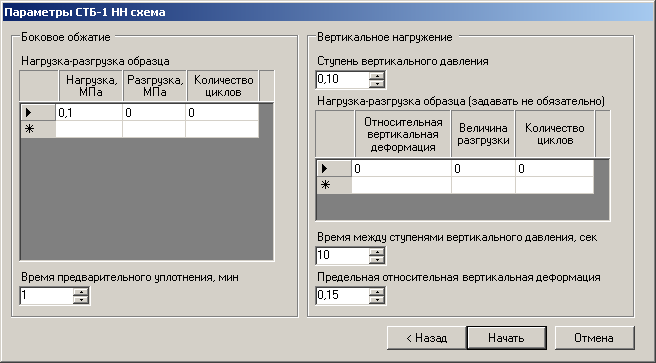Increase Ступень вертикального давления with up arrow
The image size is (656, 363).
377,75
